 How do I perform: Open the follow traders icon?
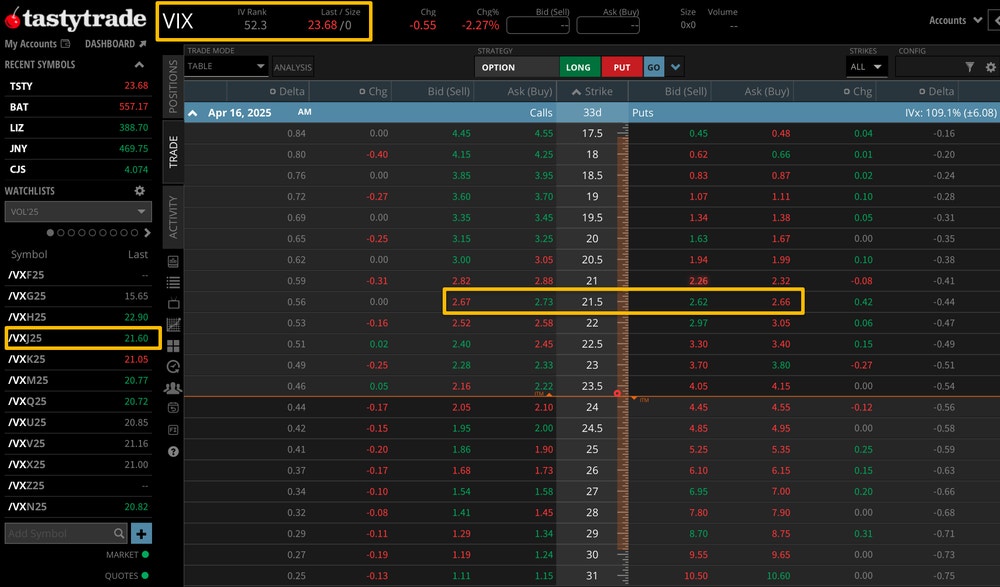point(172,388)
